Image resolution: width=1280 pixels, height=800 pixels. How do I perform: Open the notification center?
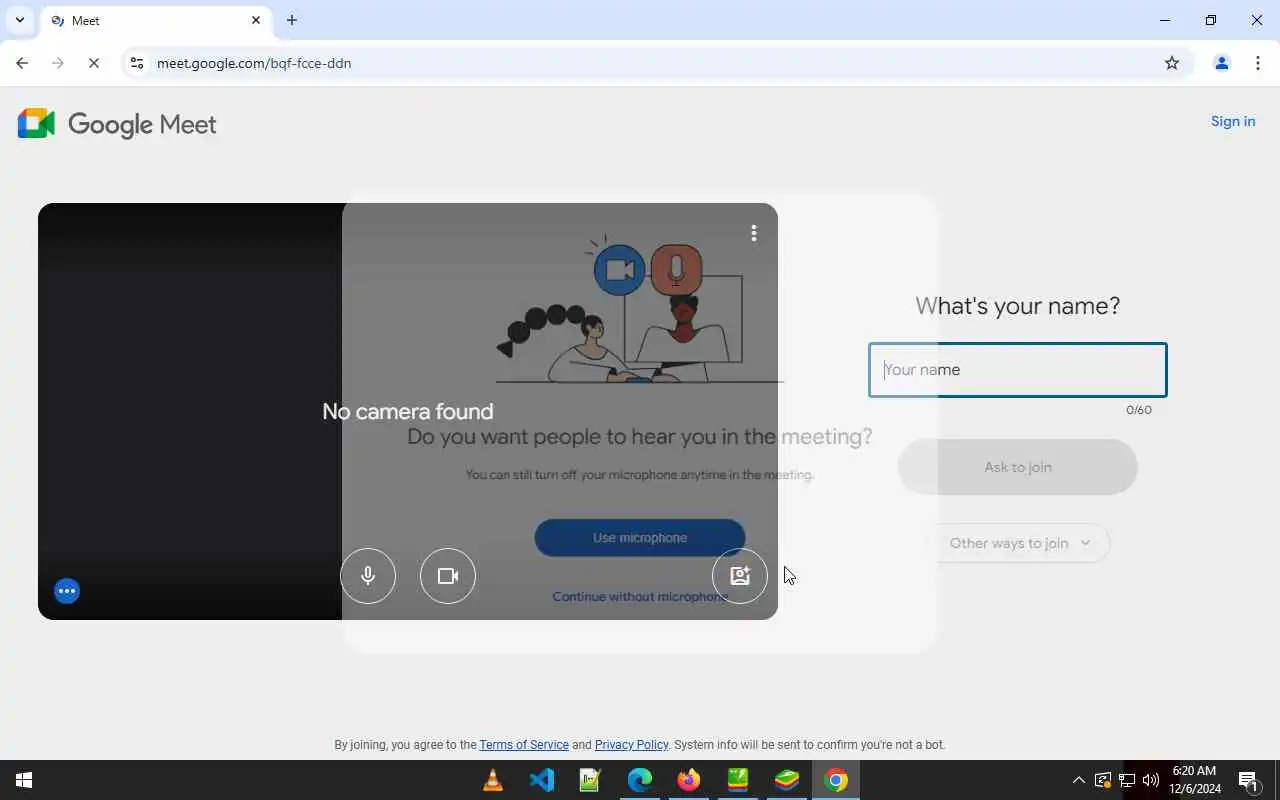1248,780
